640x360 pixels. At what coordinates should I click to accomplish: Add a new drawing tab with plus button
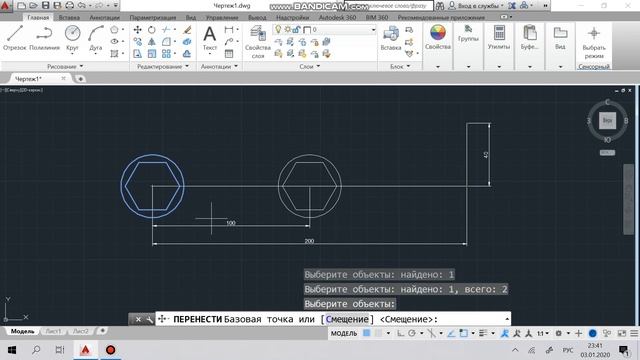click(x=80, y=79)
